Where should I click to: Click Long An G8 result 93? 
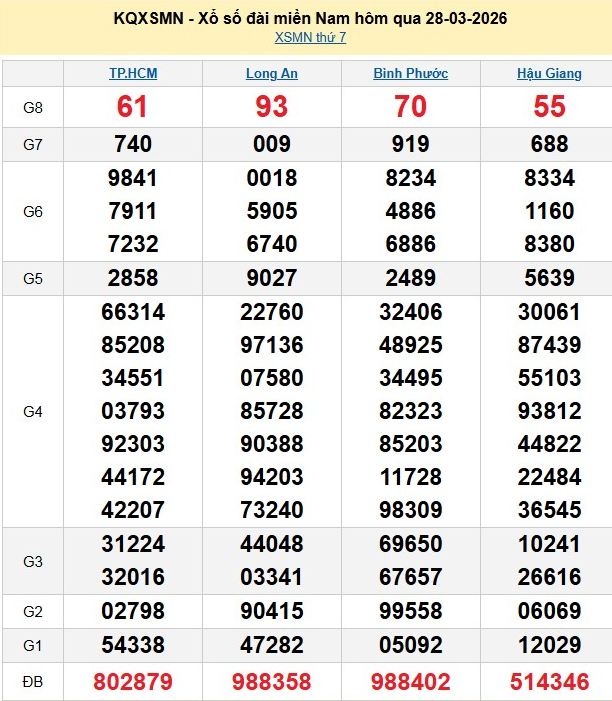[x=272, y=107]
